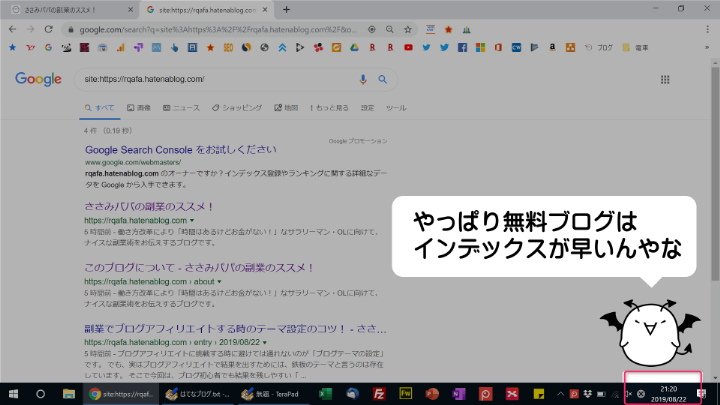Expand the arrow after entry › 2019/08/22
This screenshot has width=720, height=405.
[x=265, y=343]
